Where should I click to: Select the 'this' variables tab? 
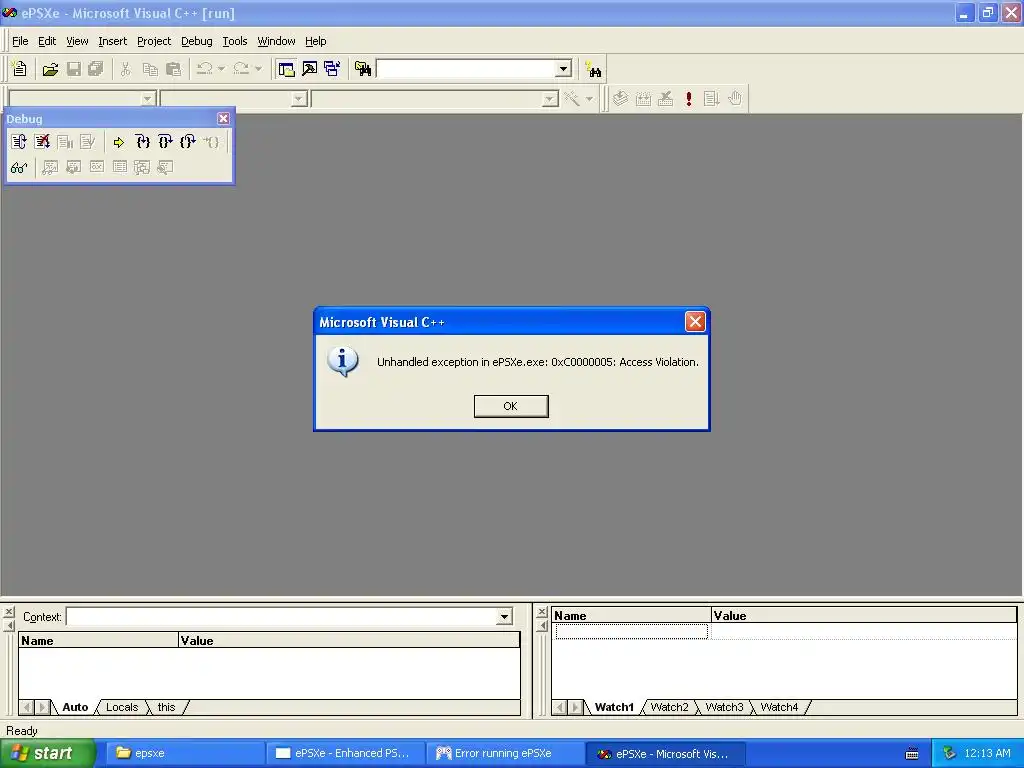pyautogui.click(x=167, y=707)
